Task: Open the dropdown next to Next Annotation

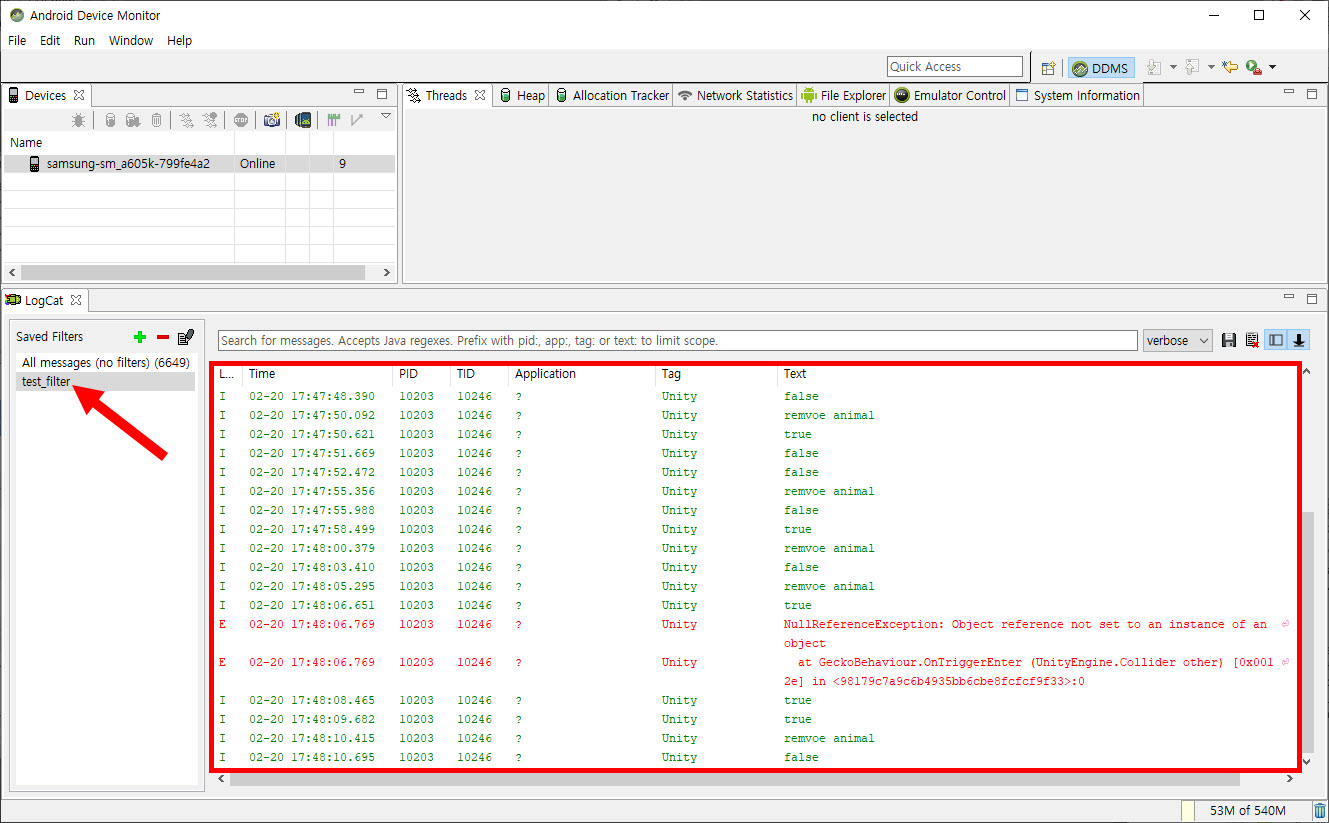Action: [1173, 67]
